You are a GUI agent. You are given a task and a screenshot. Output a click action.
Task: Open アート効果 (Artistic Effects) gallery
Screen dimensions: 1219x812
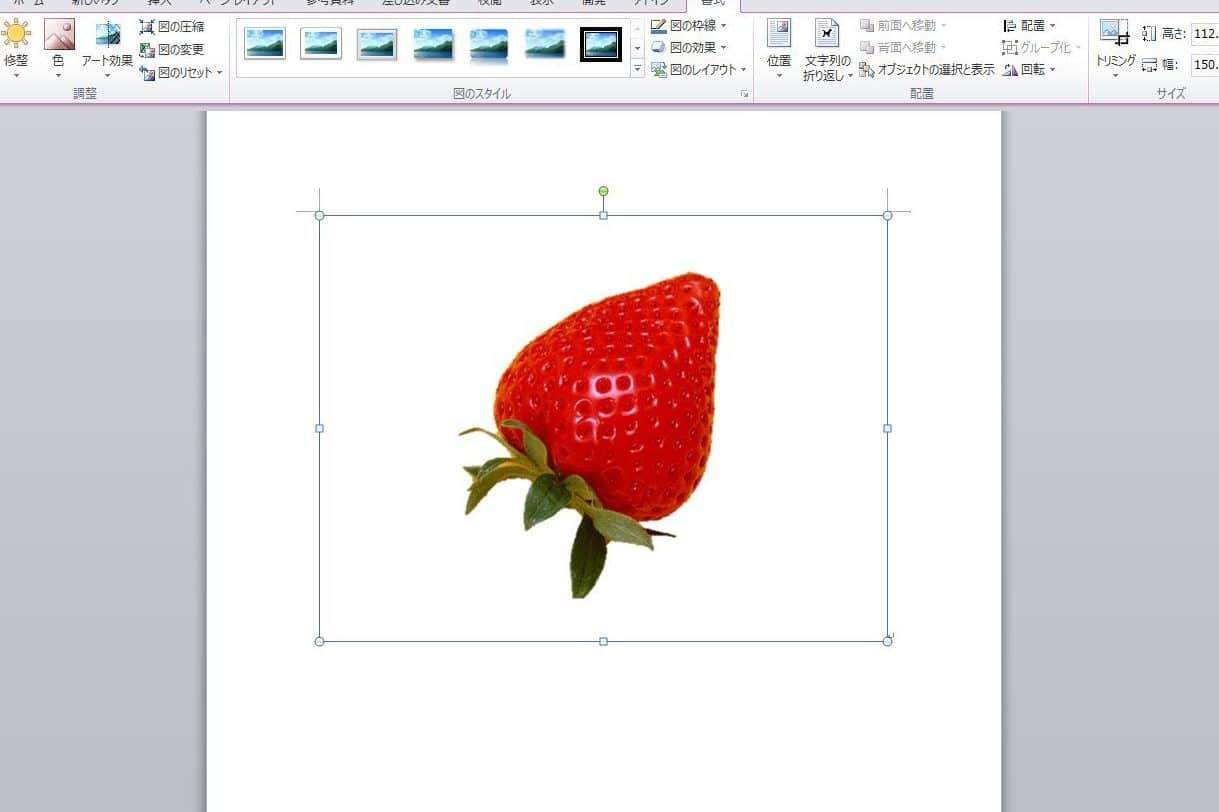click(107, 42)
